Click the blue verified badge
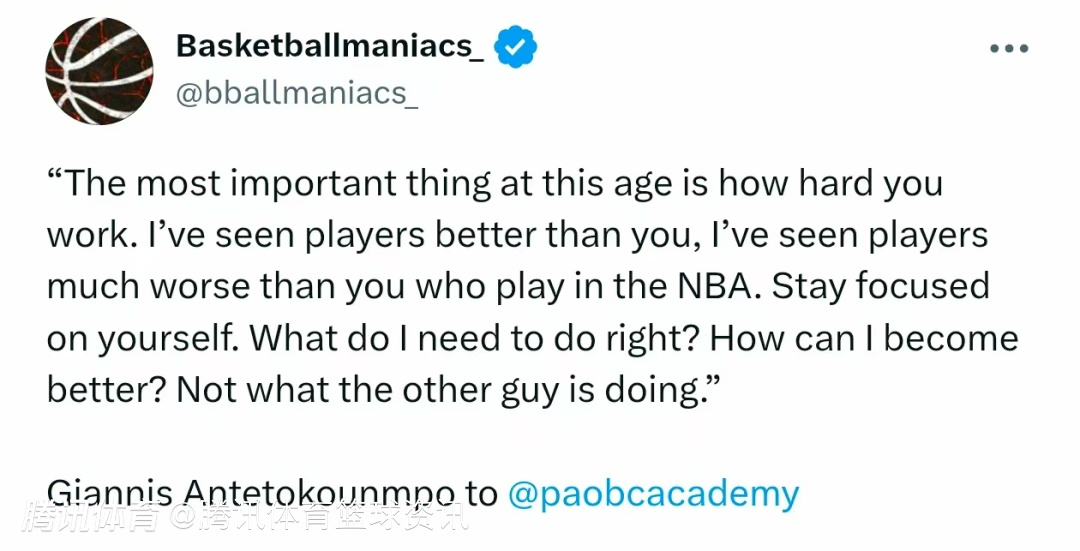The image size is (1080, 551). coord(517,47)
